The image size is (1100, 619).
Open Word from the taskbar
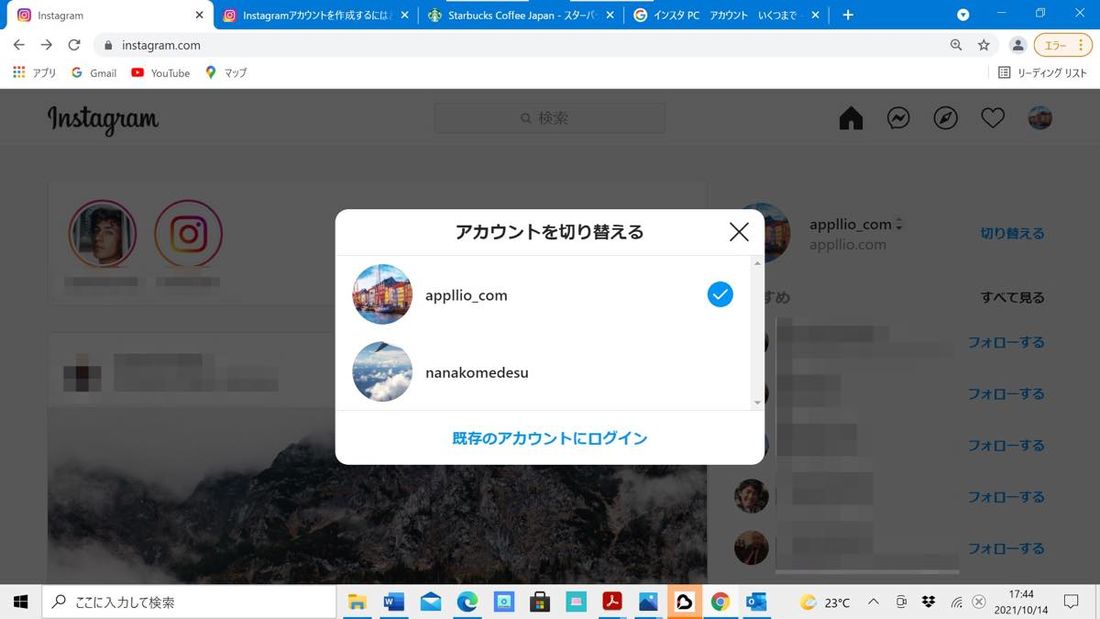click(x=394, y=601)
